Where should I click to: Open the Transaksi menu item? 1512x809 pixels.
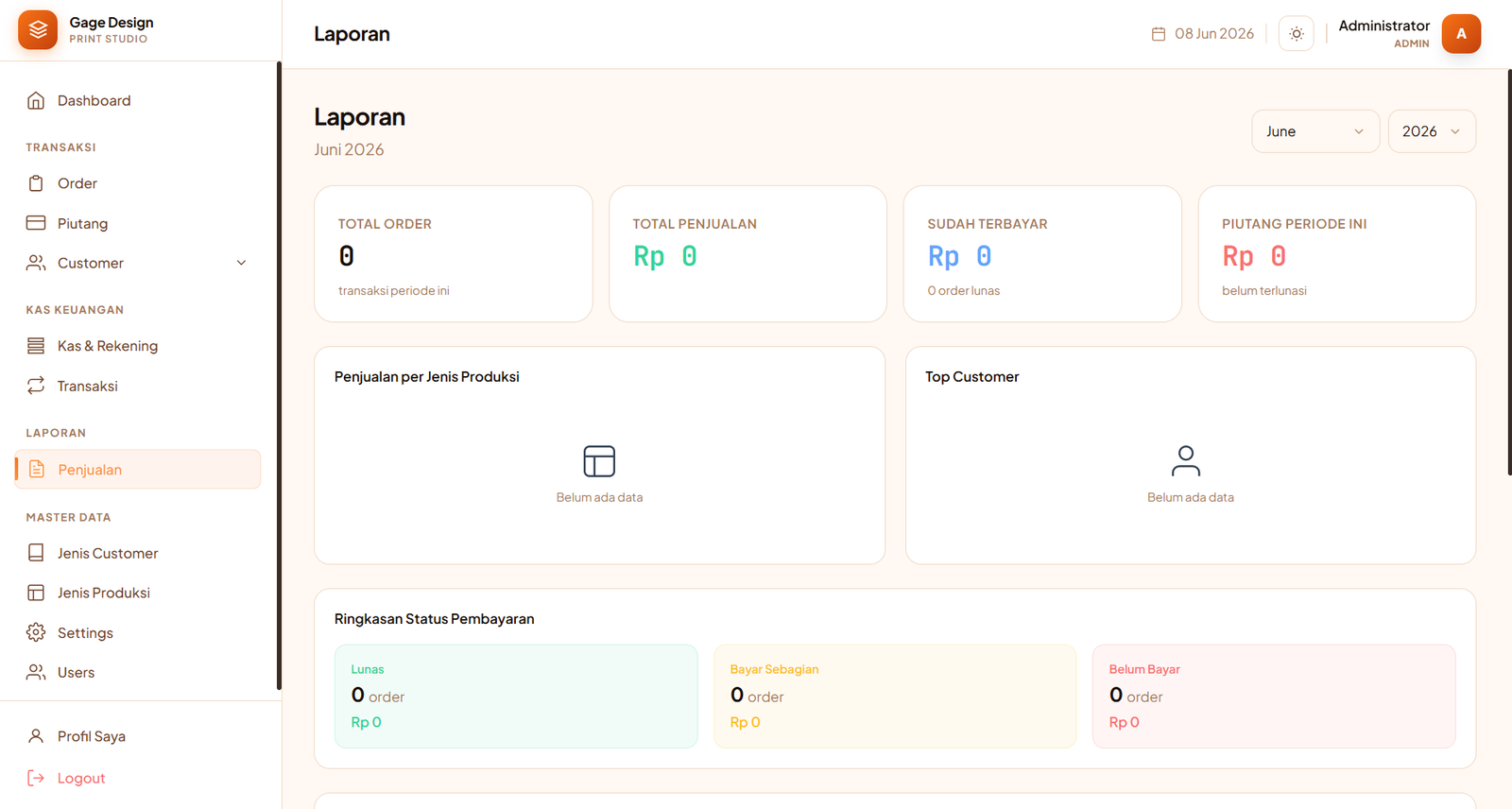click(138, 386)
